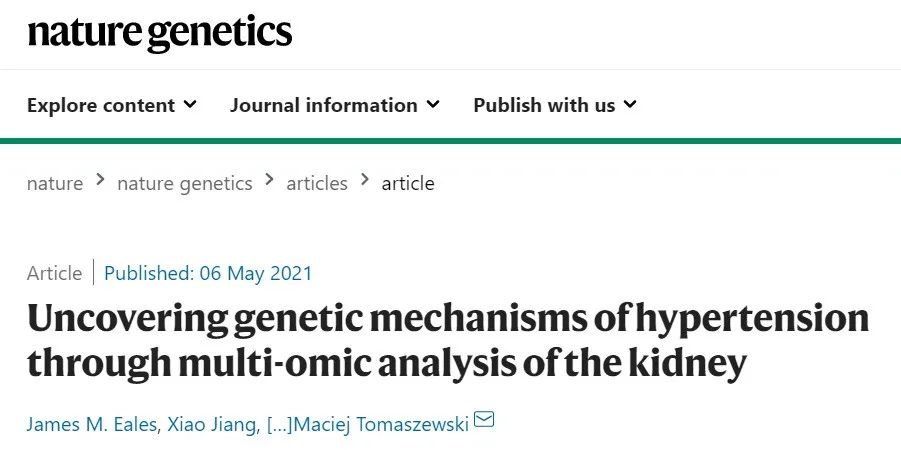Viewport: 901px width, 450px height.
Task: Open author James M. Eales link
Action: tap(92, 424)
